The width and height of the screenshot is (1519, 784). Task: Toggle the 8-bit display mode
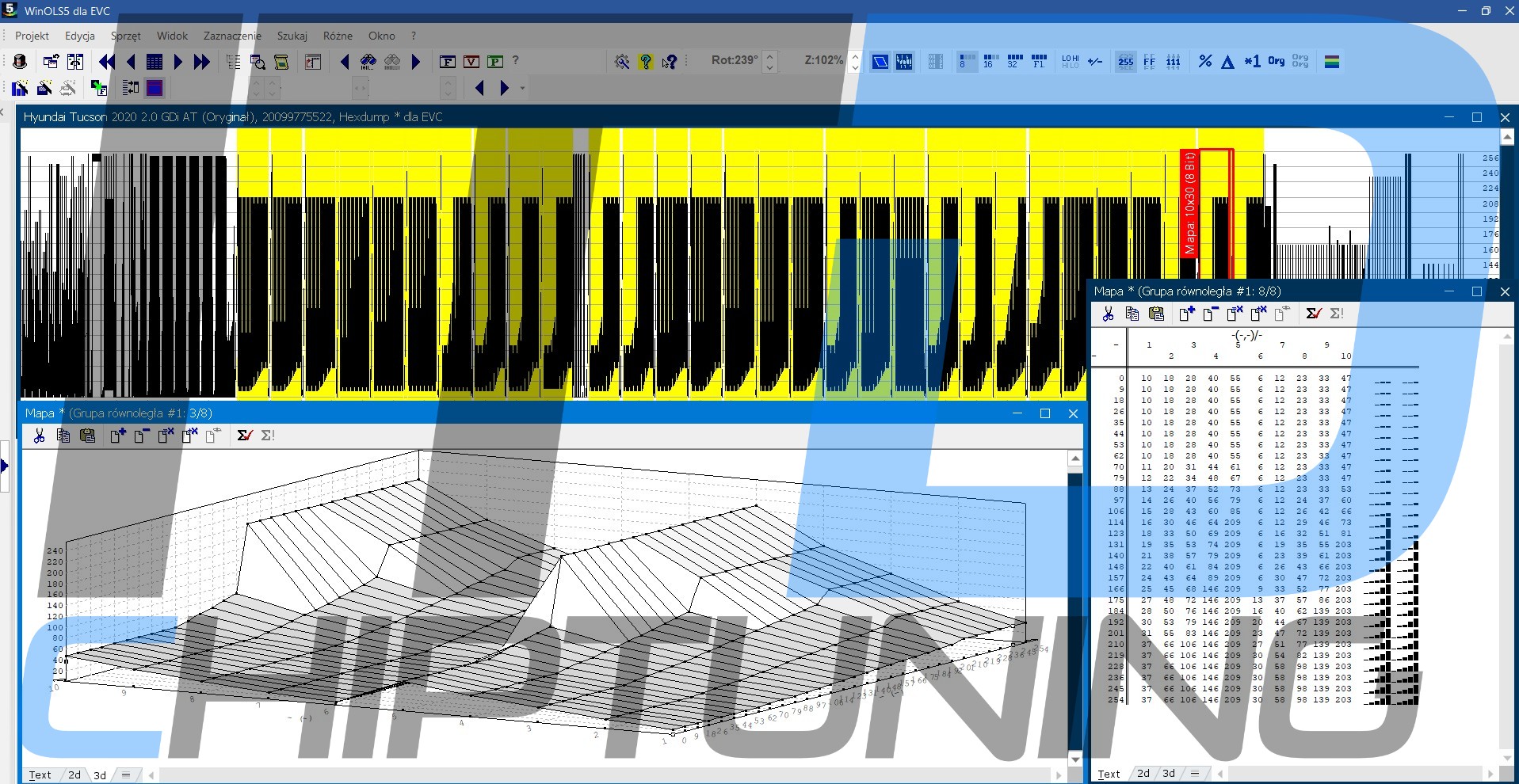coord(967,61)
